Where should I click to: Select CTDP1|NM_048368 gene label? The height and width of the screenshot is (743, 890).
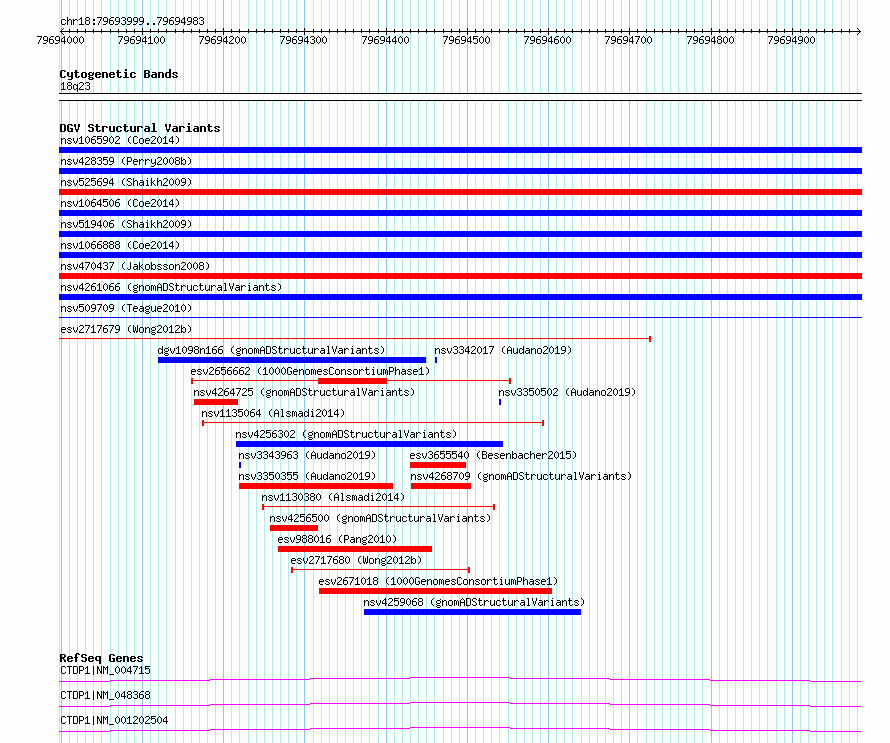click(105, 695)
